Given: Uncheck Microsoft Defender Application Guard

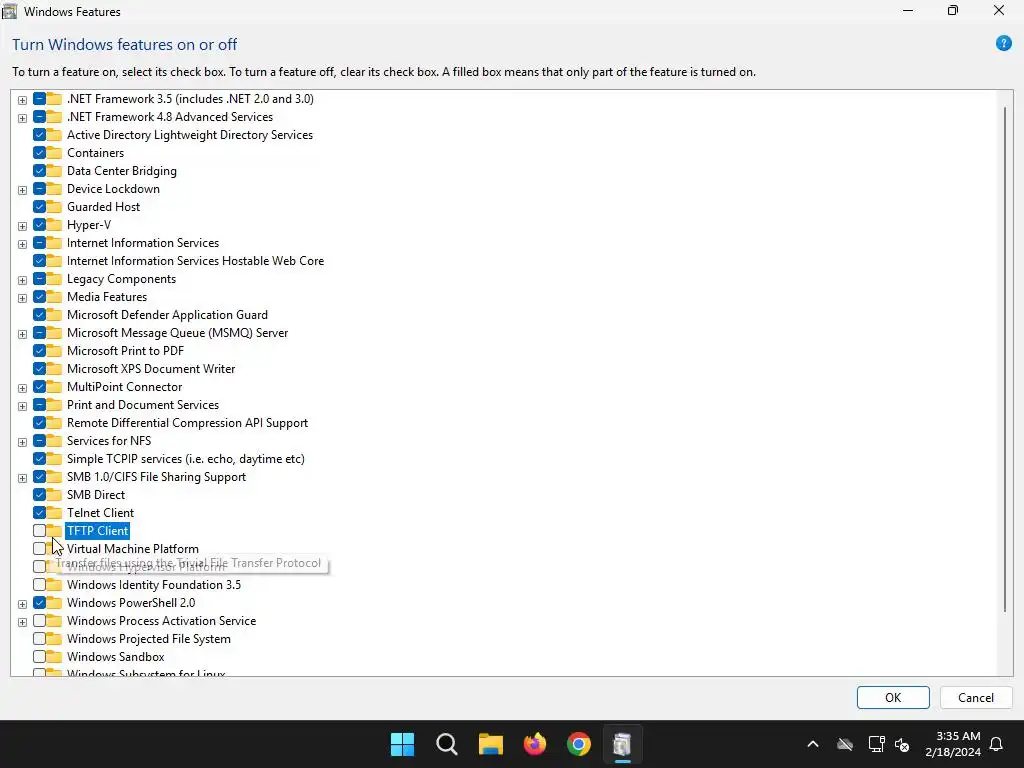Looking at the screenshot, I should pos(39,315).
